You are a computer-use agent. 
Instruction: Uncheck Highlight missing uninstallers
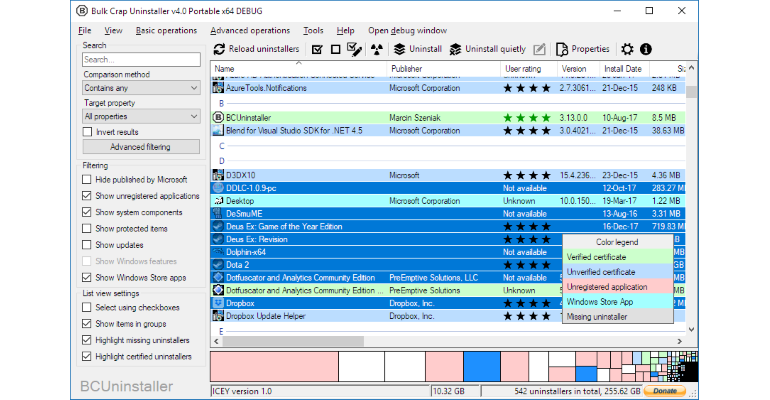86,340
